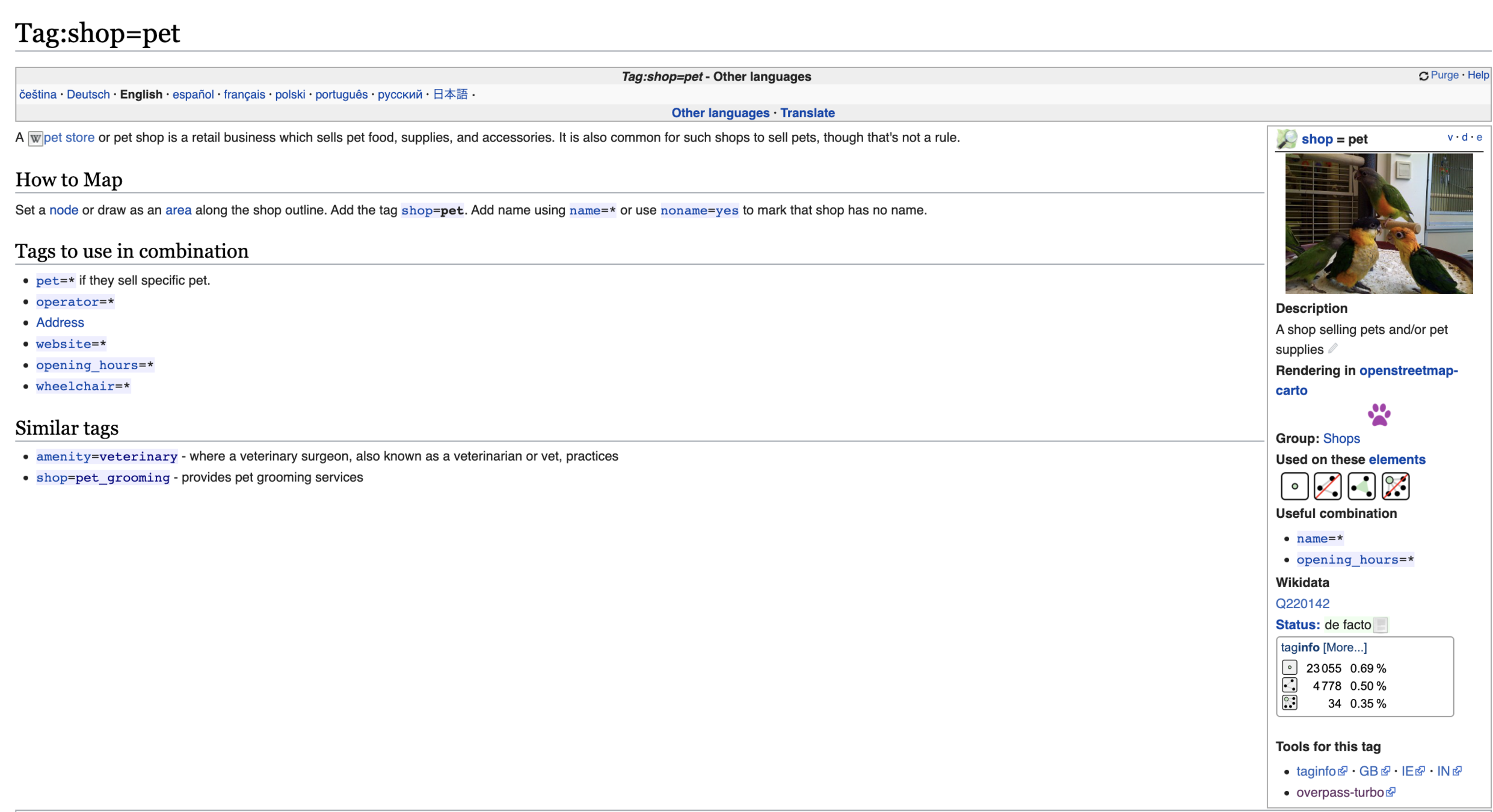Open the Other languages link
This screenshot has width=1493, height=812.
coord(720,112)
